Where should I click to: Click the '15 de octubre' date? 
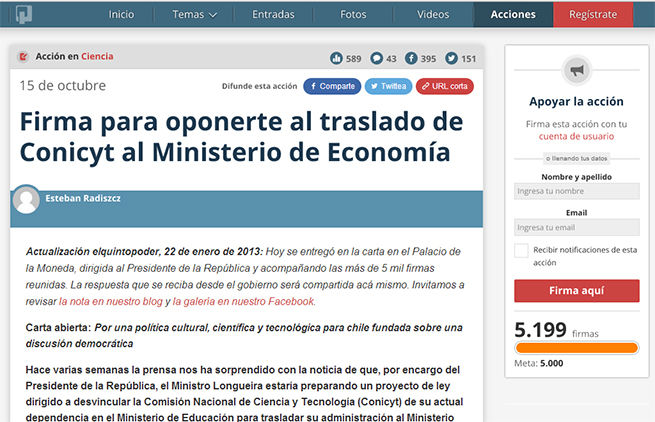pyautogui.click(x=63, y=86)
